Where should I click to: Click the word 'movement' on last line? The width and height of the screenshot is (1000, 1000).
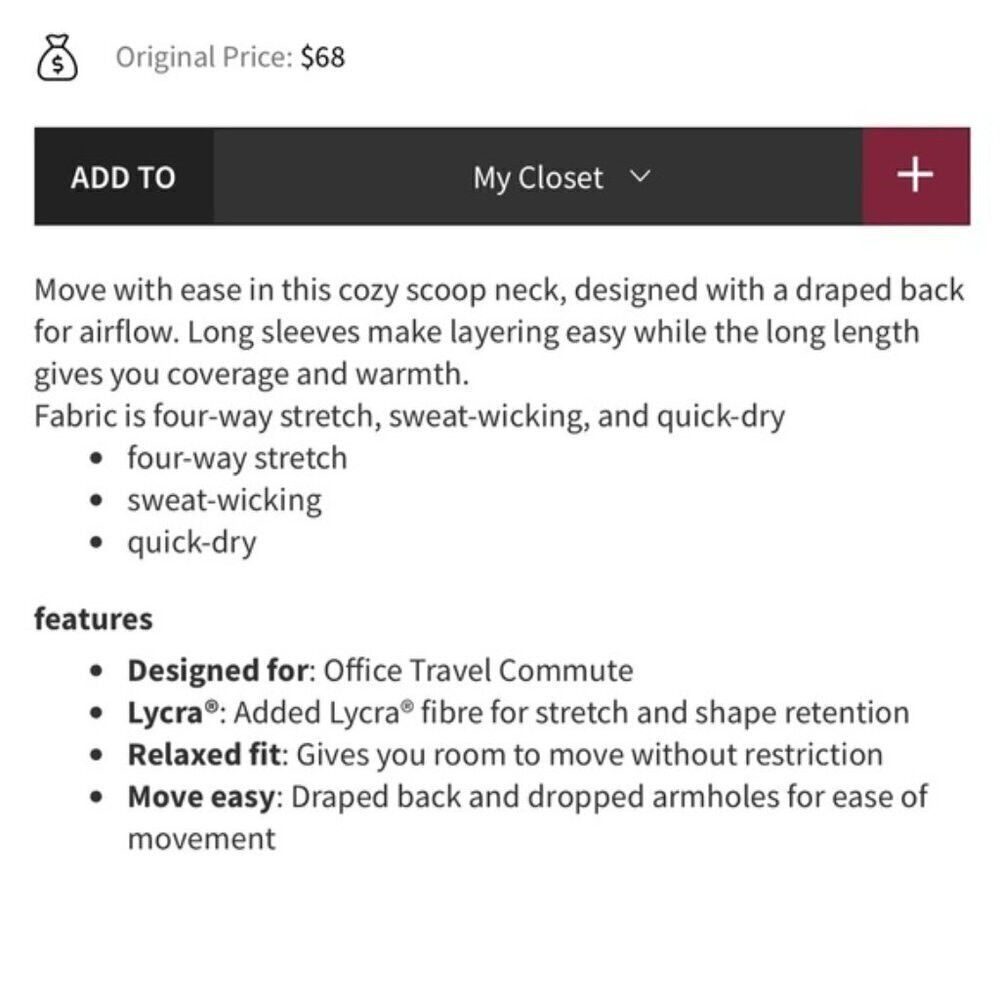(202, 839)
